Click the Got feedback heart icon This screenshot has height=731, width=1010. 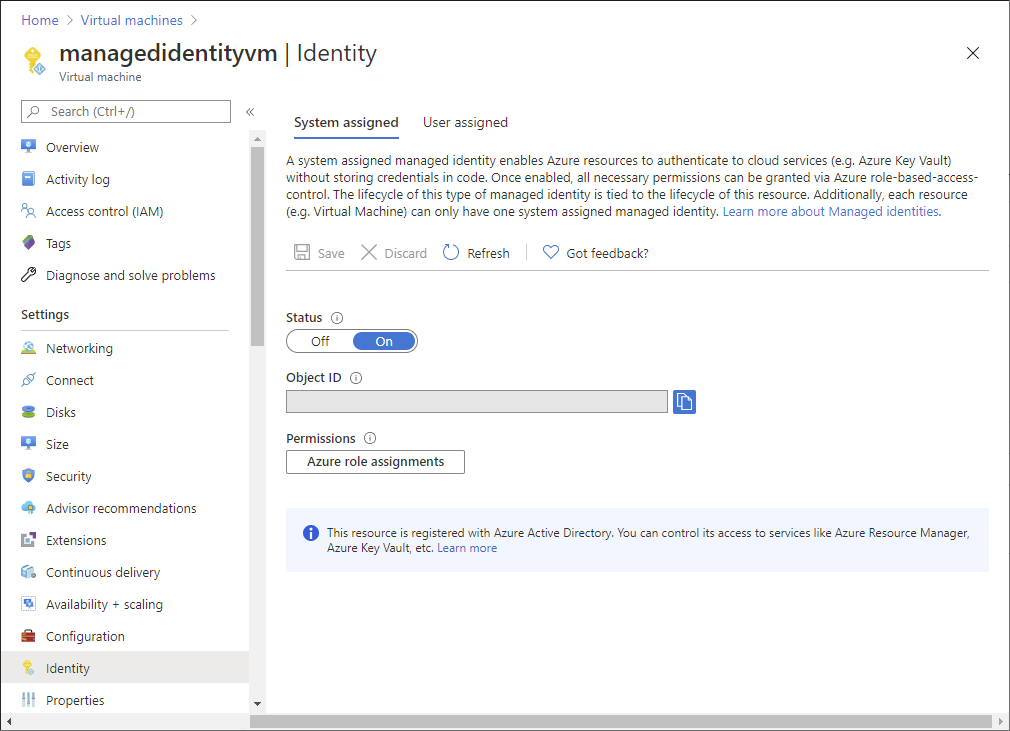click(550, 253)
